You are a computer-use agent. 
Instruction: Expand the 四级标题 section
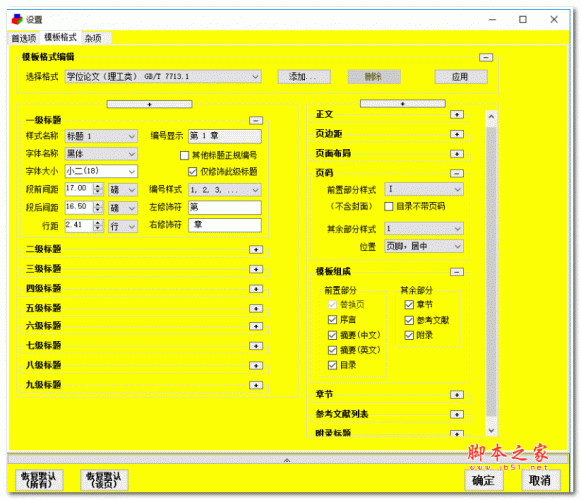(256, 289)
